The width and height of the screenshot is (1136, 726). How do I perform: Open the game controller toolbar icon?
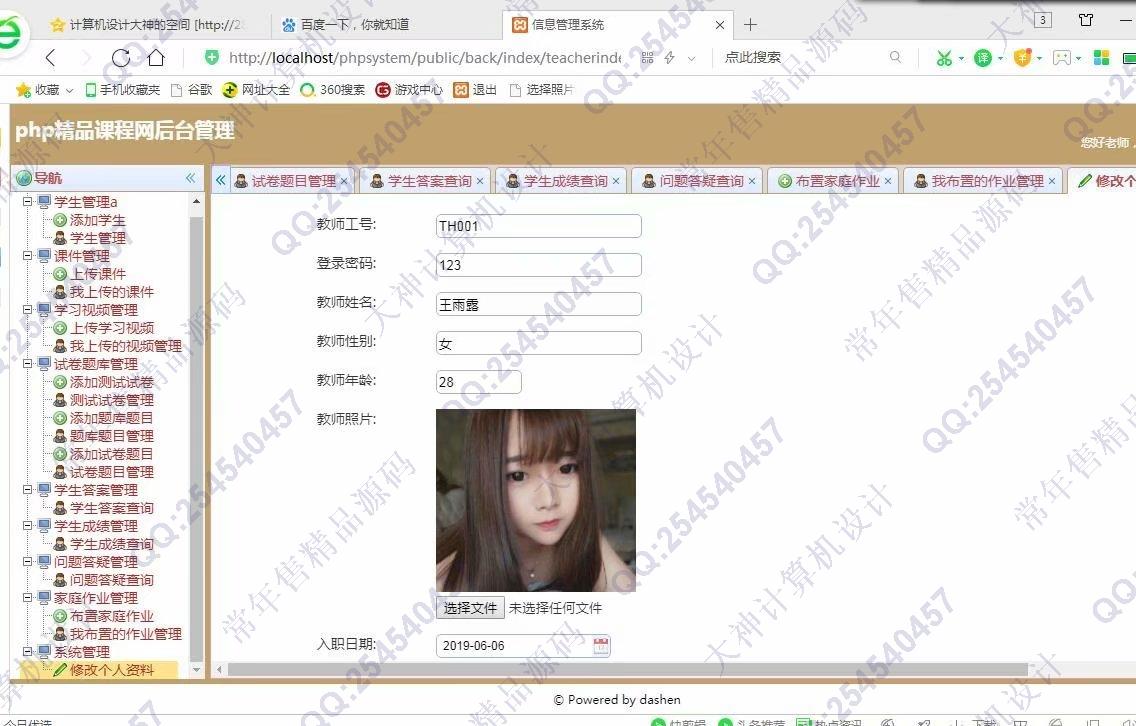tap(1061, 58)
